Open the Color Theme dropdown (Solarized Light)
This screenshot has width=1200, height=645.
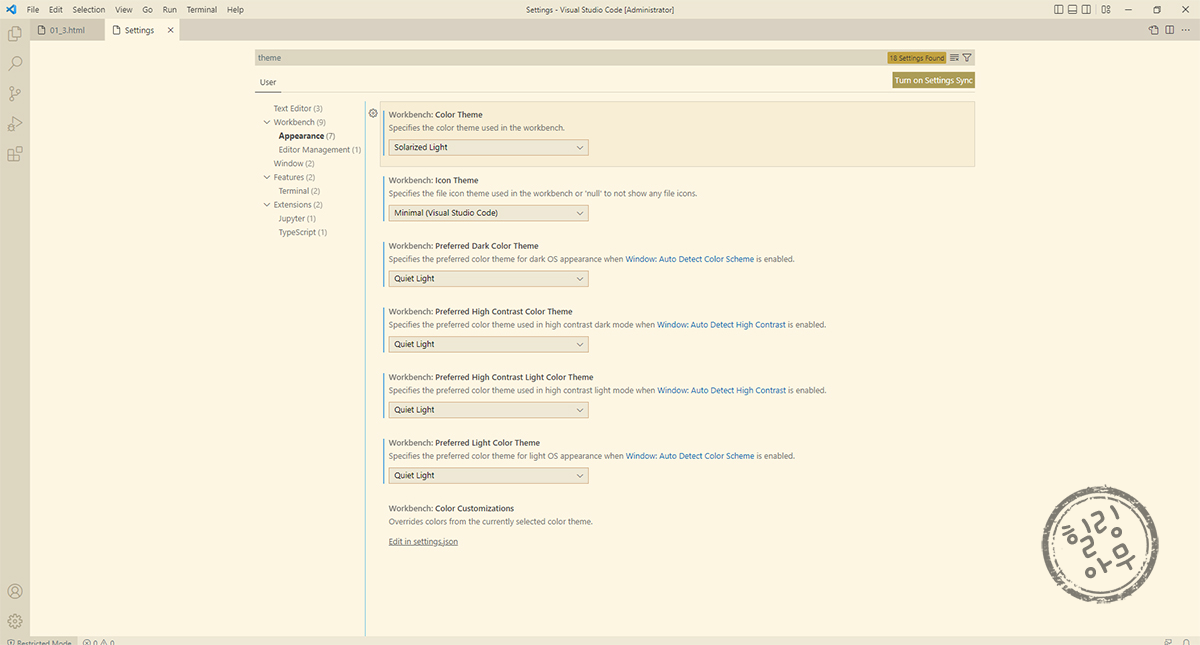point(488,147)
